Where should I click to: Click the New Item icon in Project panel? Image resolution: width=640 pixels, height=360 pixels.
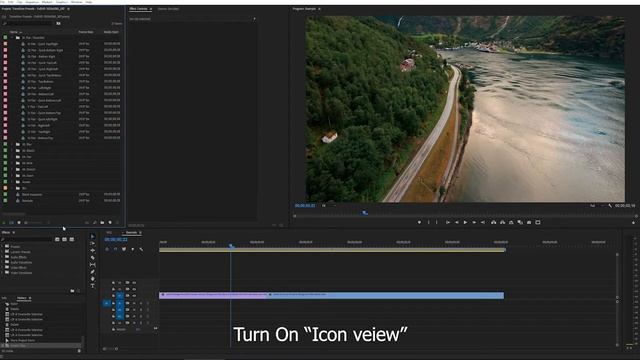point(110,222)
